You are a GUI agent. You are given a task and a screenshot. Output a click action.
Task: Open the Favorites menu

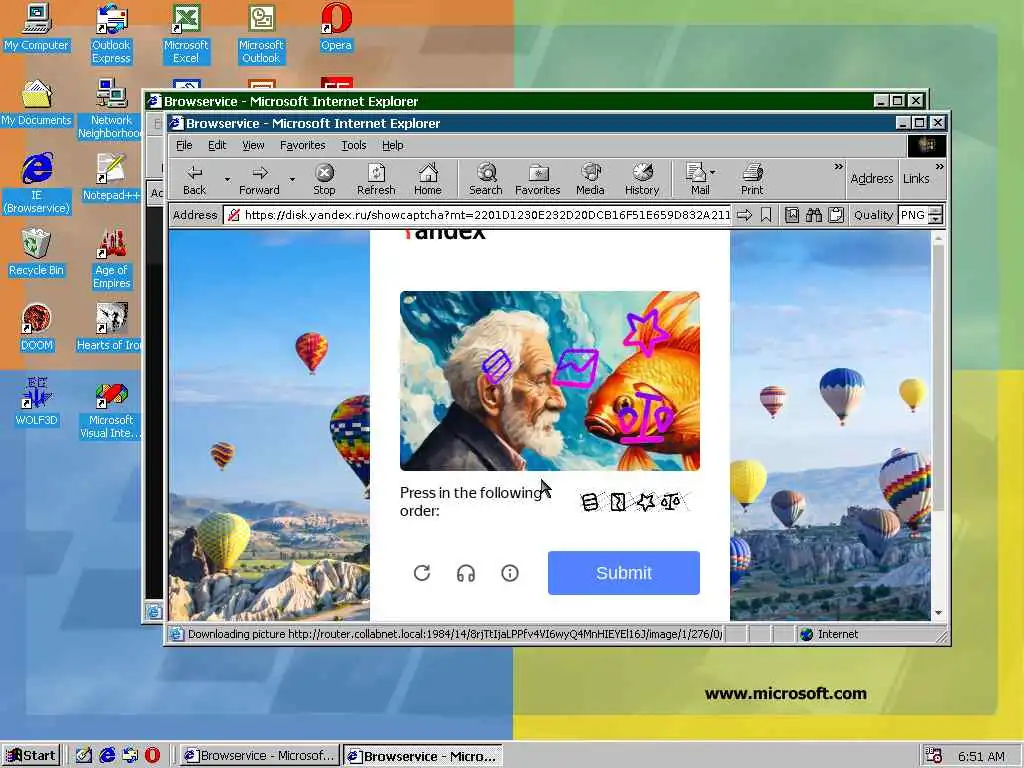302,145
